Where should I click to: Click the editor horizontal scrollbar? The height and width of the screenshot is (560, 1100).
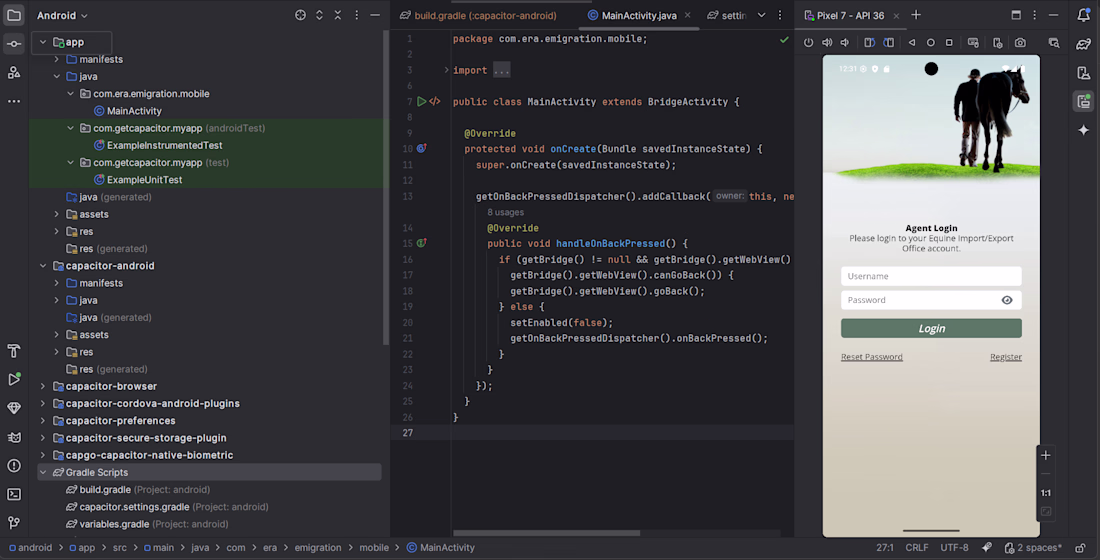point(546,533)
